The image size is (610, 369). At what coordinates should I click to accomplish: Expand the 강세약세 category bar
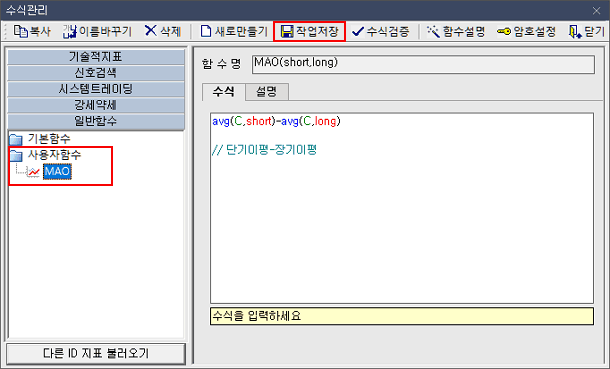(96, 105)
